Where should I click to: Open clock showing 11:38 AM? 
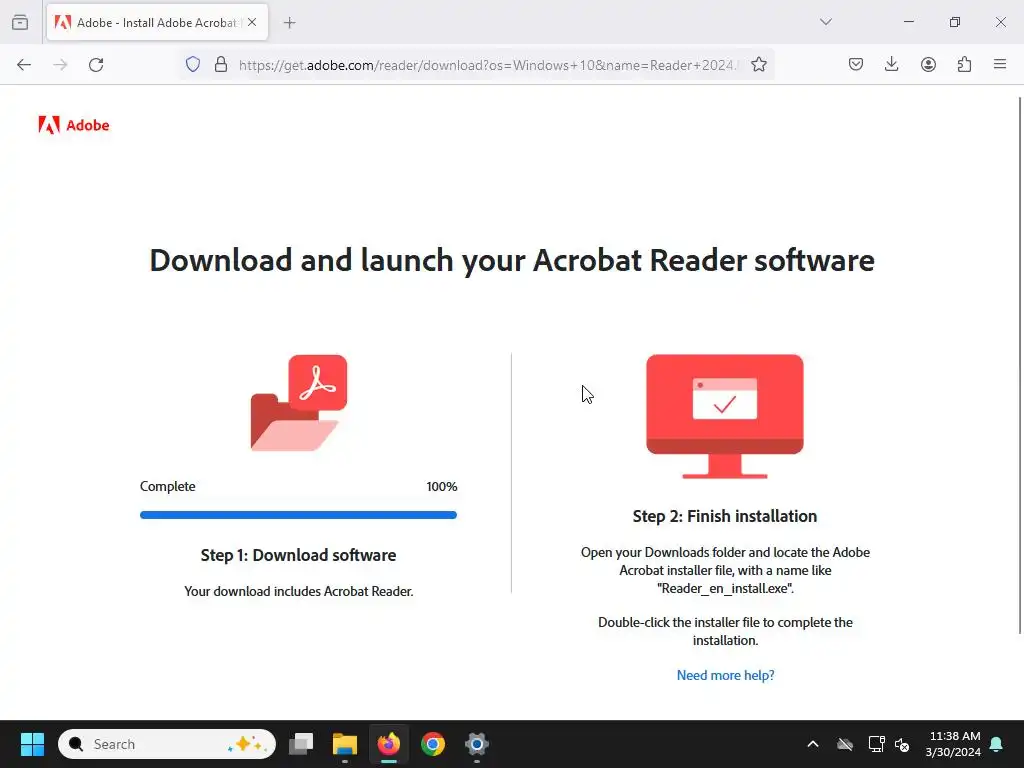pyautogui.click(x=953, y=744)
